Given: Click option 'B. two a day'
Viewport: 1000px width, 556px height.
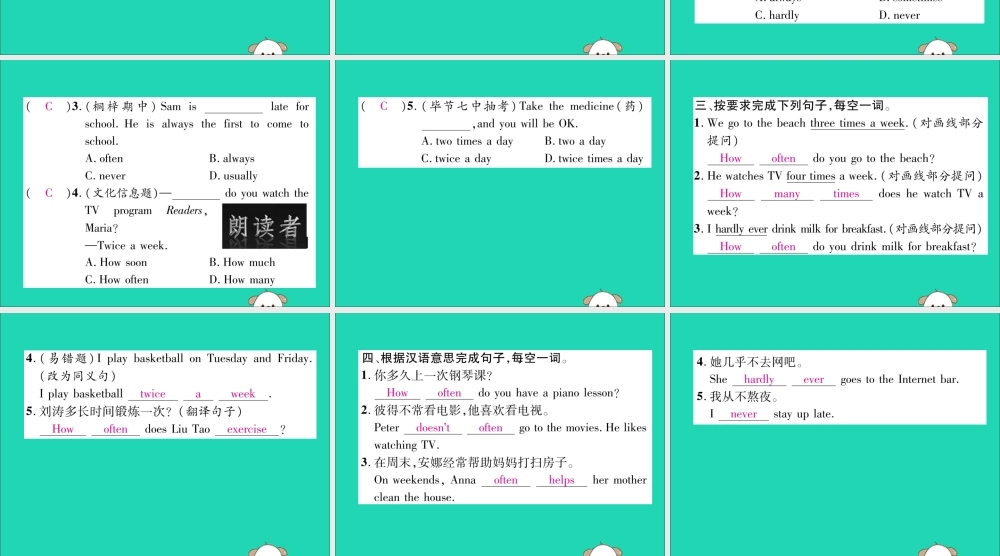Looking at the screenshot, I should (575, 141).
